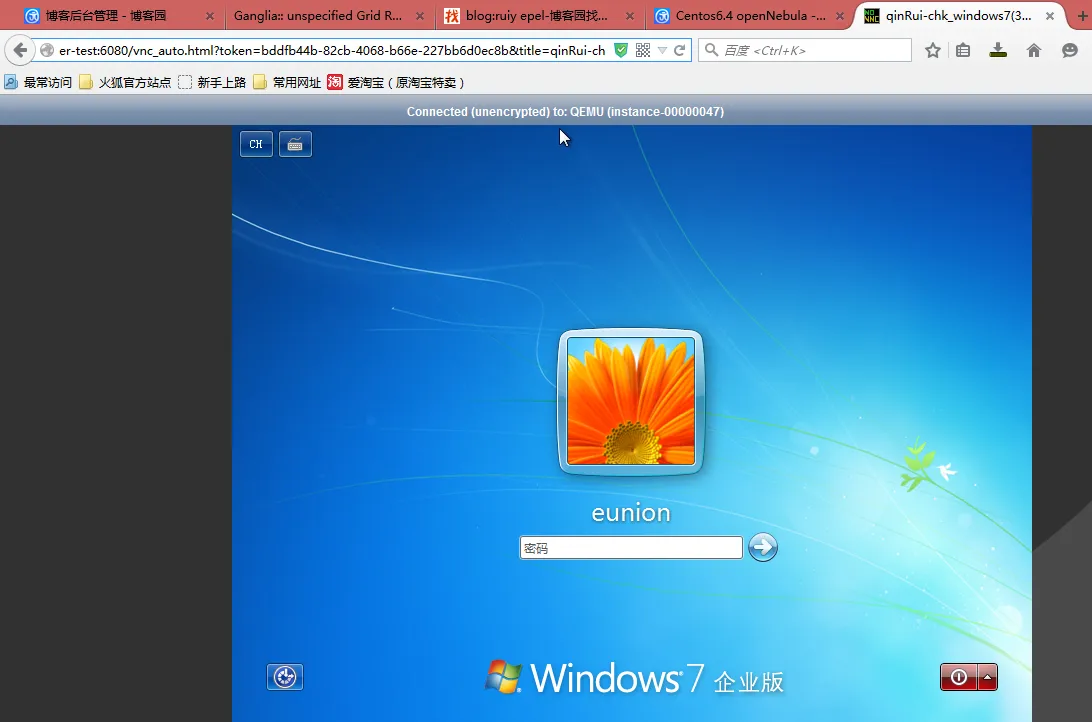Click the green security shield icon
The width and height of the screenshot is (1092, 722).
point(621,50)
